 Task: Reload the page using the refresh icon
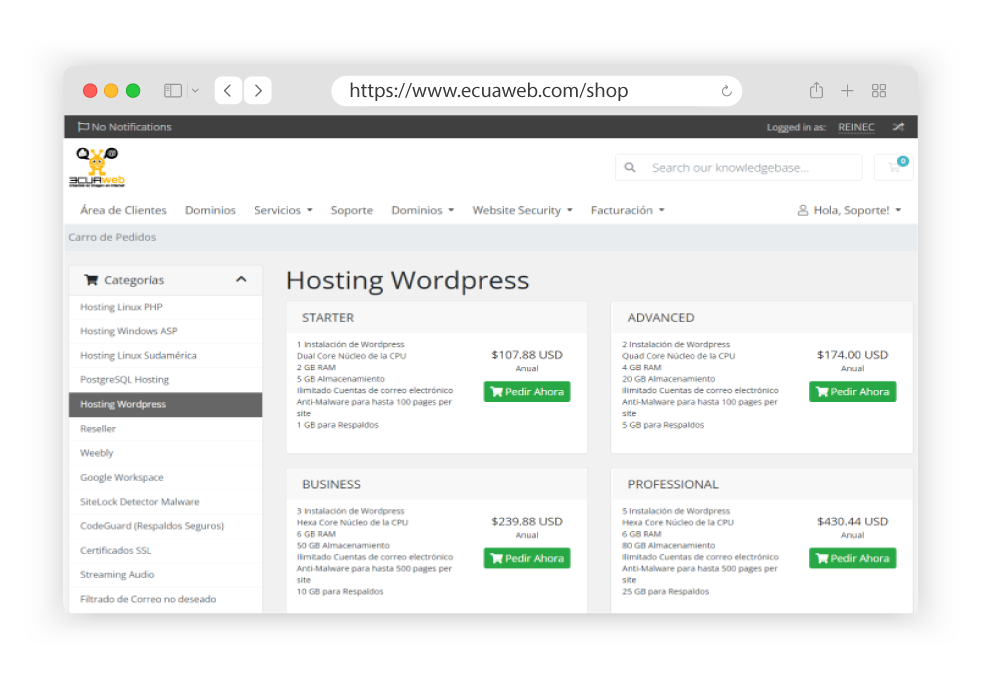tap(726, 91)
